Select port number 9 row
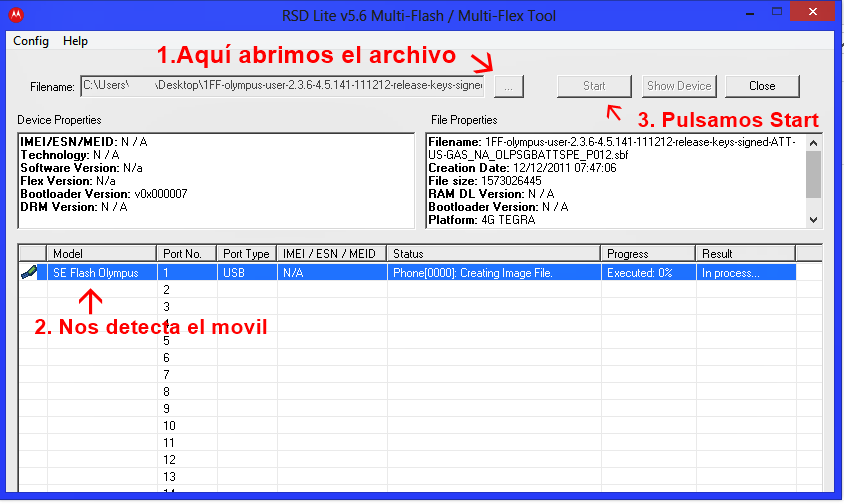 [x=420, y=409]
